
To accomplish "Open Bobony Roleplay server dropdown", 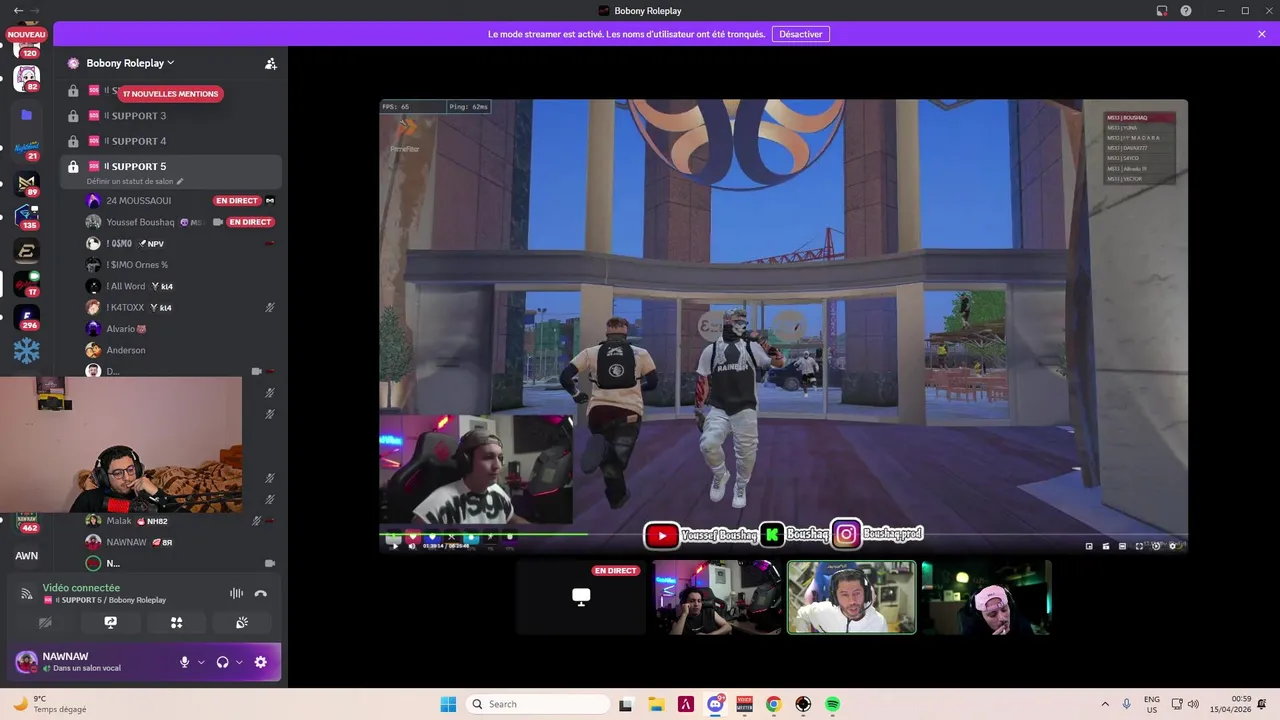I will (x=130, y=63).
